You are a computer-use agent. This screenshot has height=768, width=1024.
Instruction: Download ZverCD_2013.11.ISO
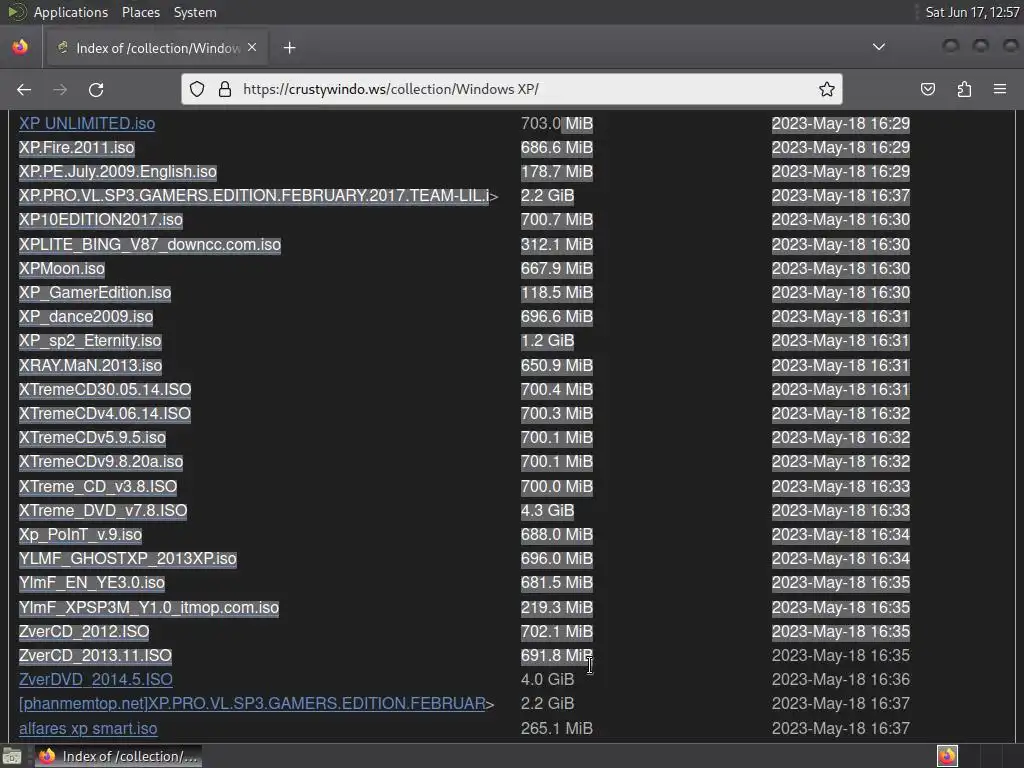point(95,656)
